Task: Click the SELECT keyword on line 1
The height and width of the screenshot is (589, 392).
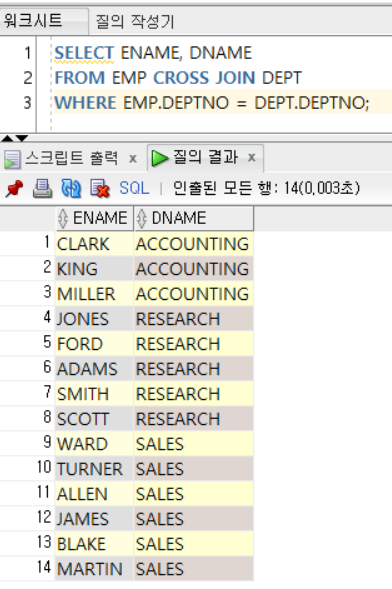Action: coord(84,53)
